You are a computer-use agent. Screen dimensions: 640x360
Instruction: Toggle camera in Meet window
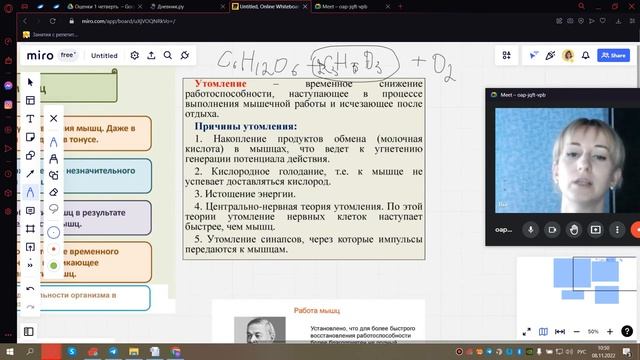point(552,230)
